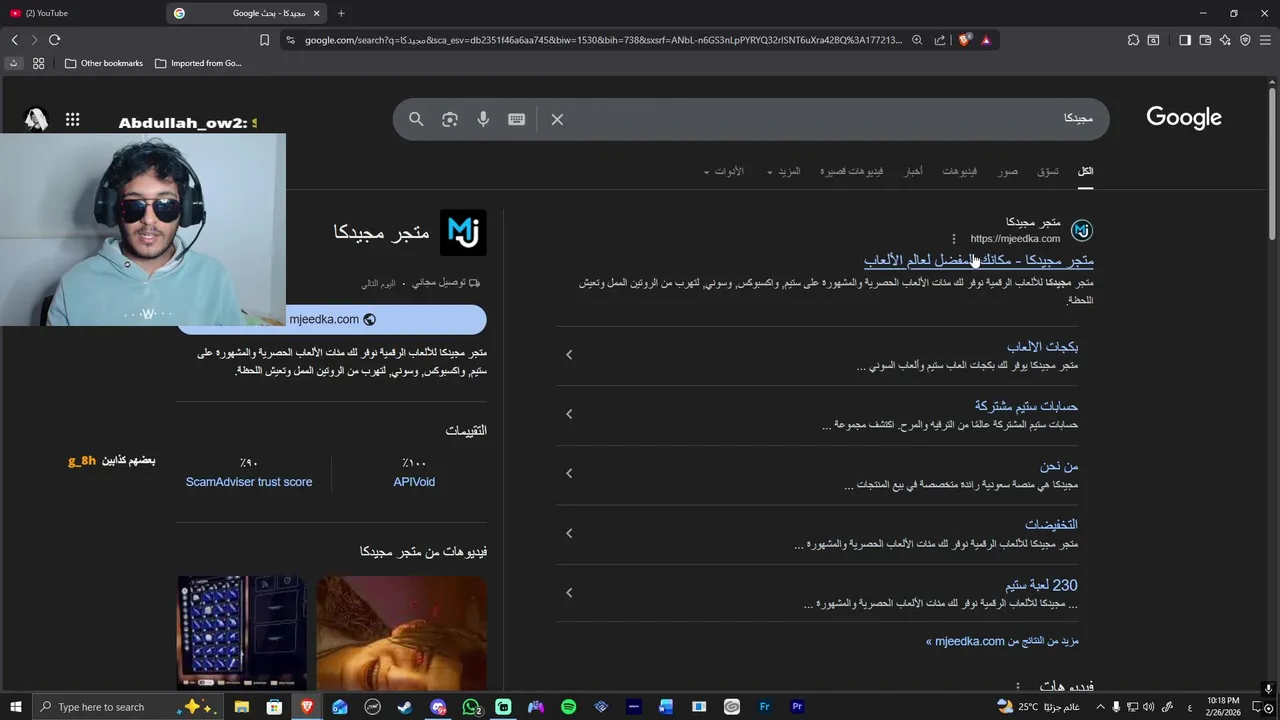Expand بكجات الألعاب sitelink chevron
The image size is (1280, 720).
(x=569, y=354)
